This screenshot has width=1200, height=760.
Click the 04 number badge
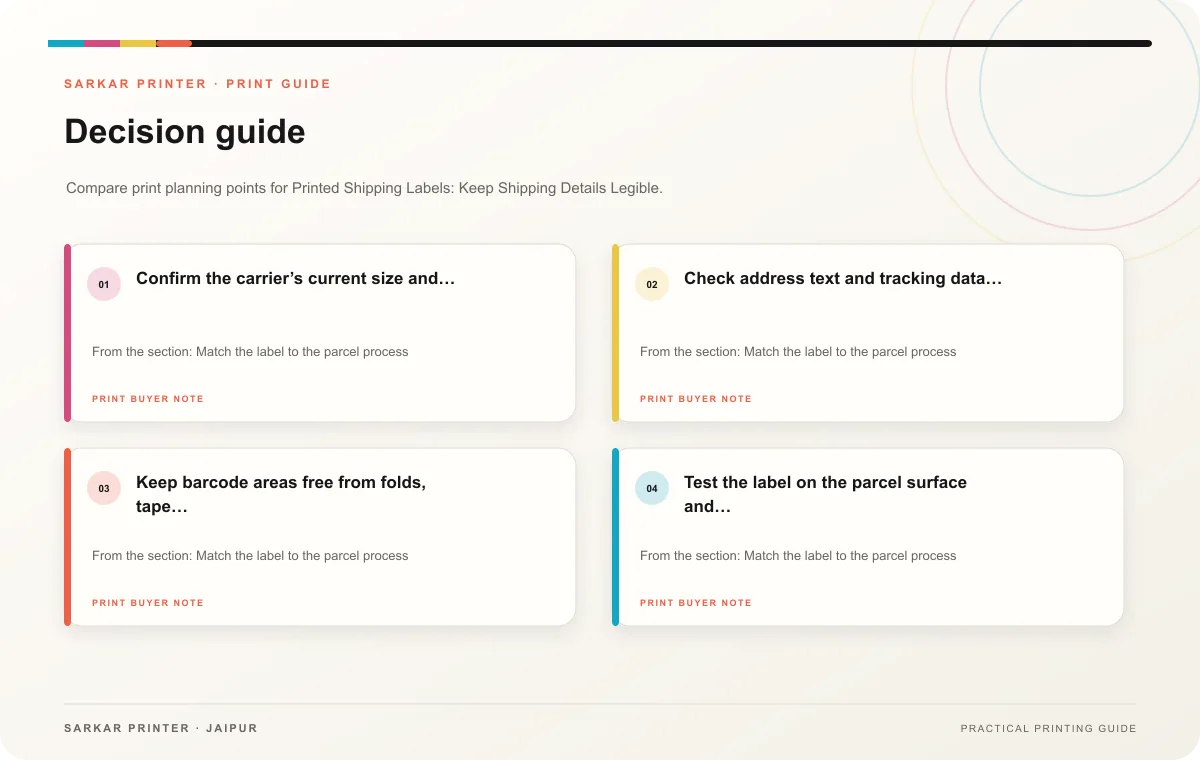tap(652, 488)
